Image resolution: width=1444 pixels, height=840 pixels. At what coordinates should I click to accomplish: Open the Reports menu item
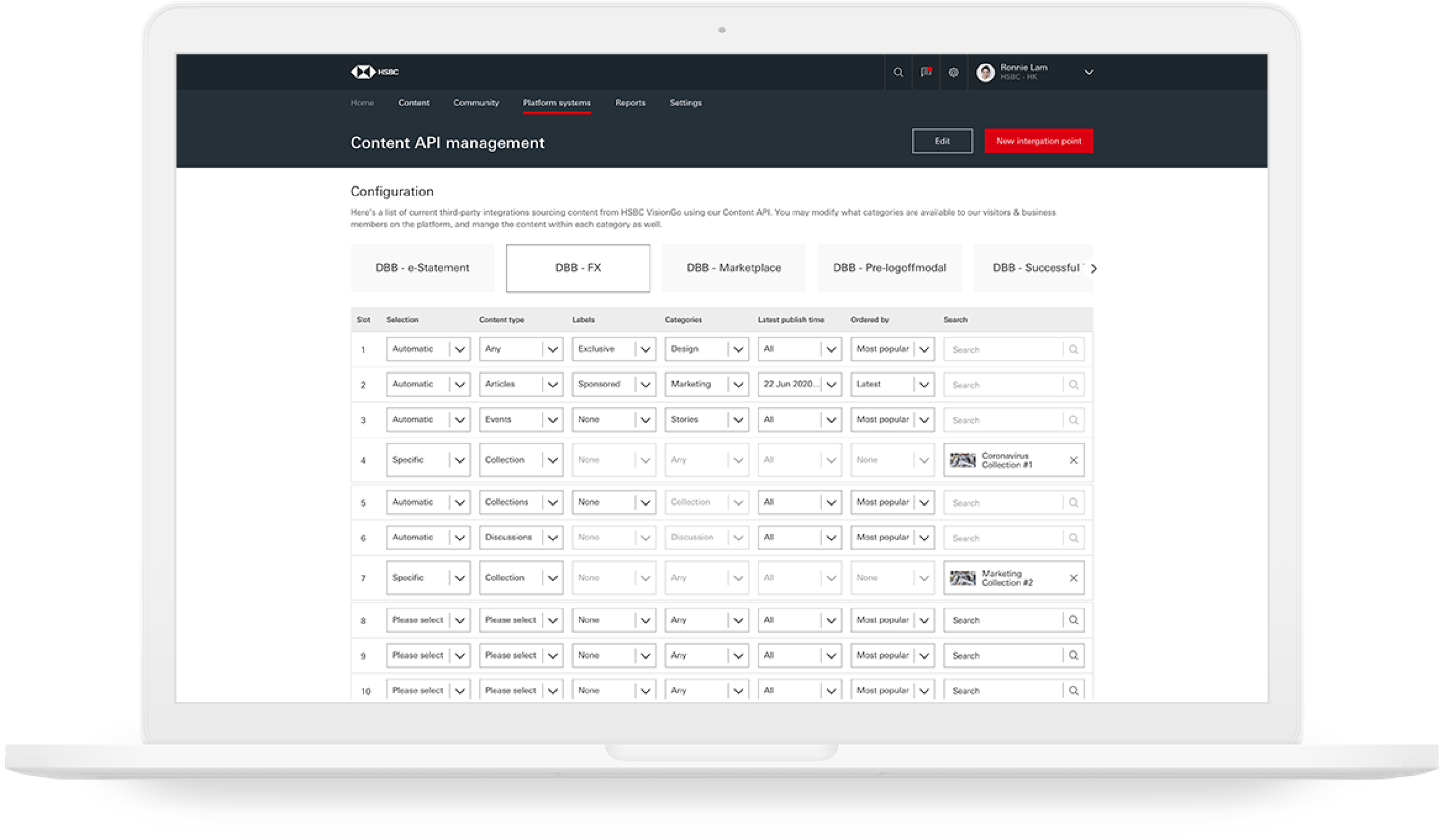[x=630, y=103]
